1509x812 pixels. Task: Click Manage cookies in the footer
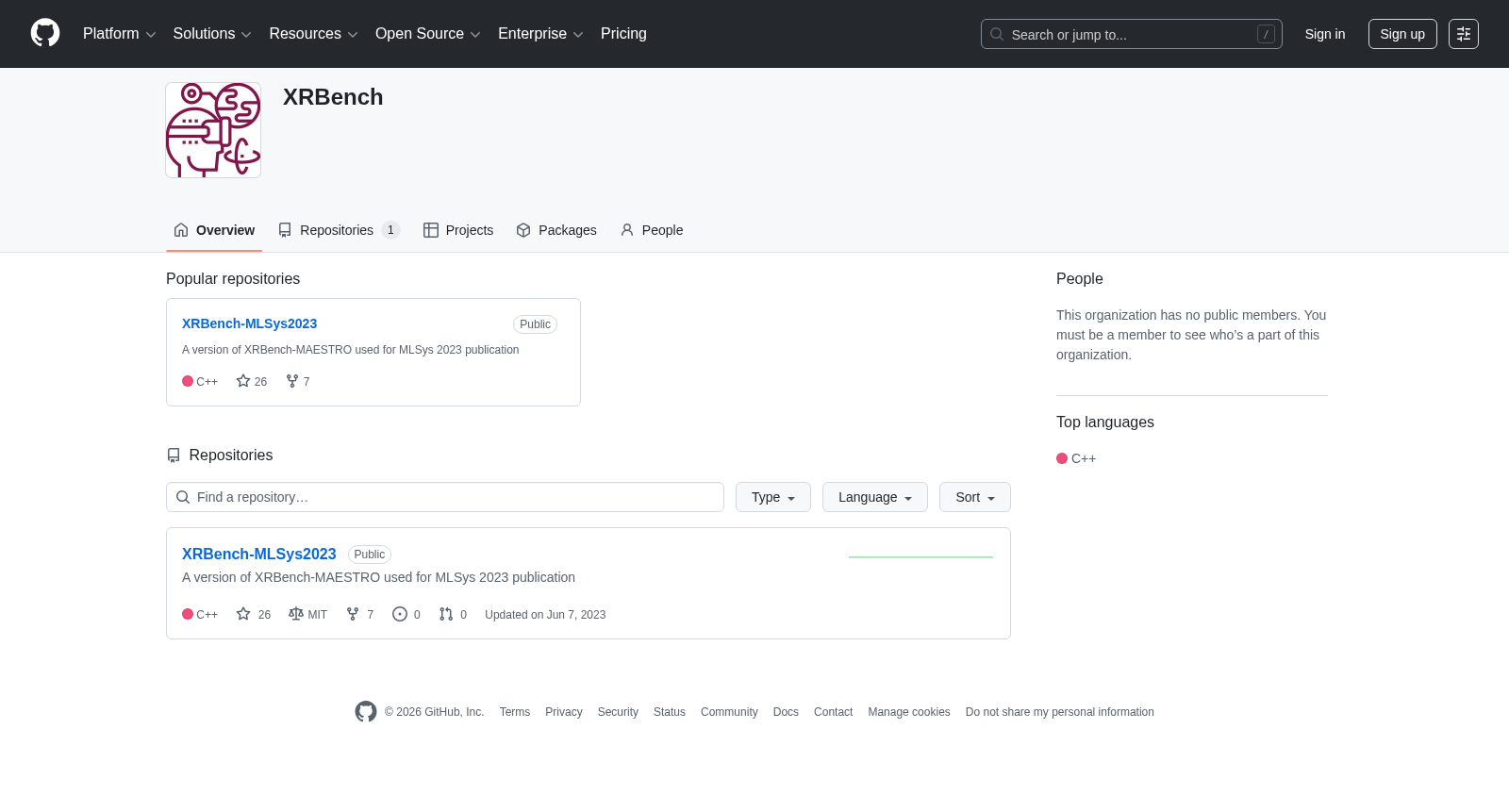point(909,712)
